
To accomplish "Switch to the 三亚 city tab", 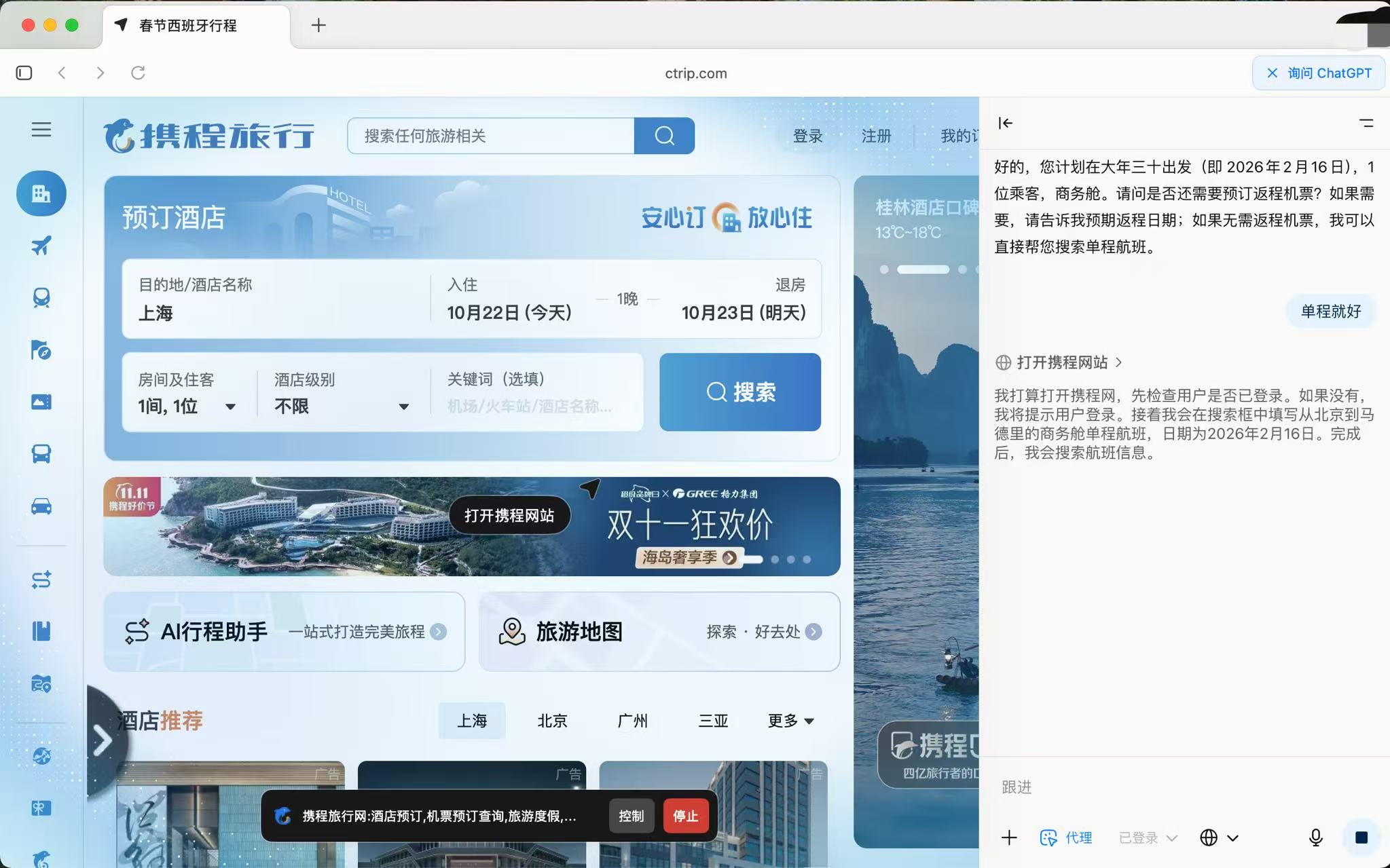I will coord(712,721).
